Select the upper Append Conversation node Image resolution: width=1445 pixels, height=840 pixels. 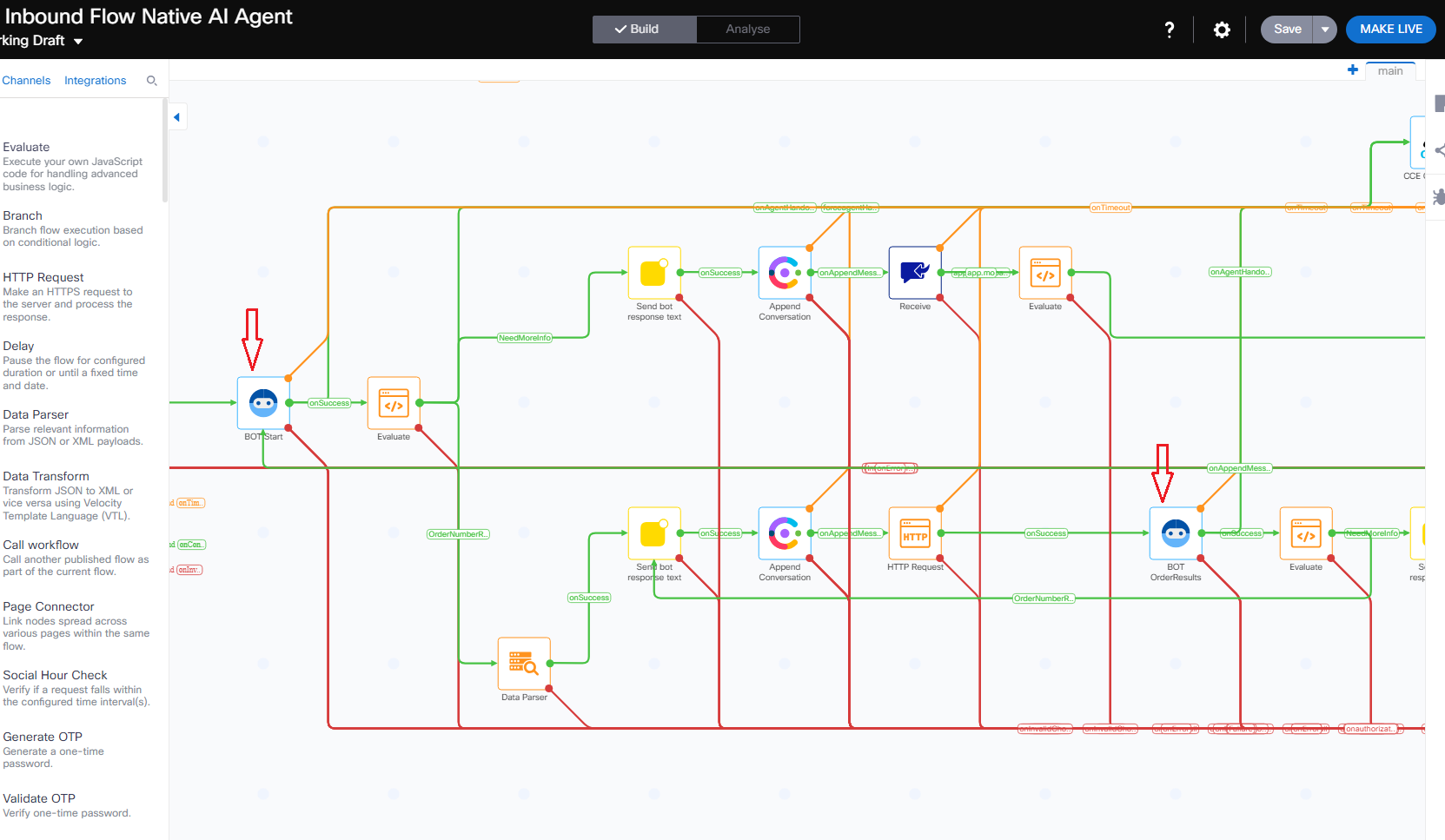(x=785, y=273)
